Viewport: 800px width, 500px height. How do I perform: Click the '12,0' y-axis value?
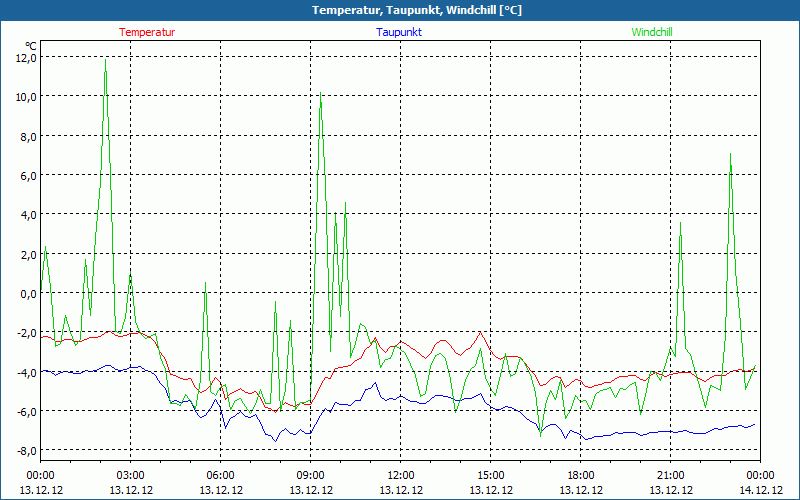[26, 58]
